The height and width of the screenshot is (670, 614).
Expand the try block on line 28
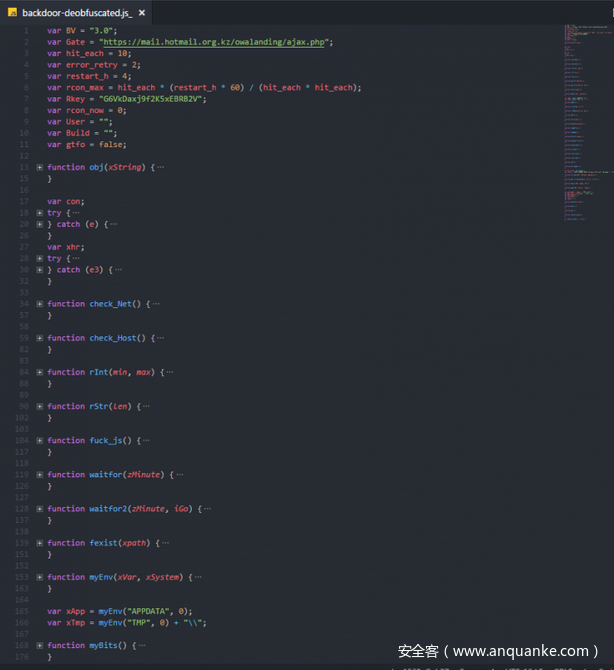coord(39,259)
